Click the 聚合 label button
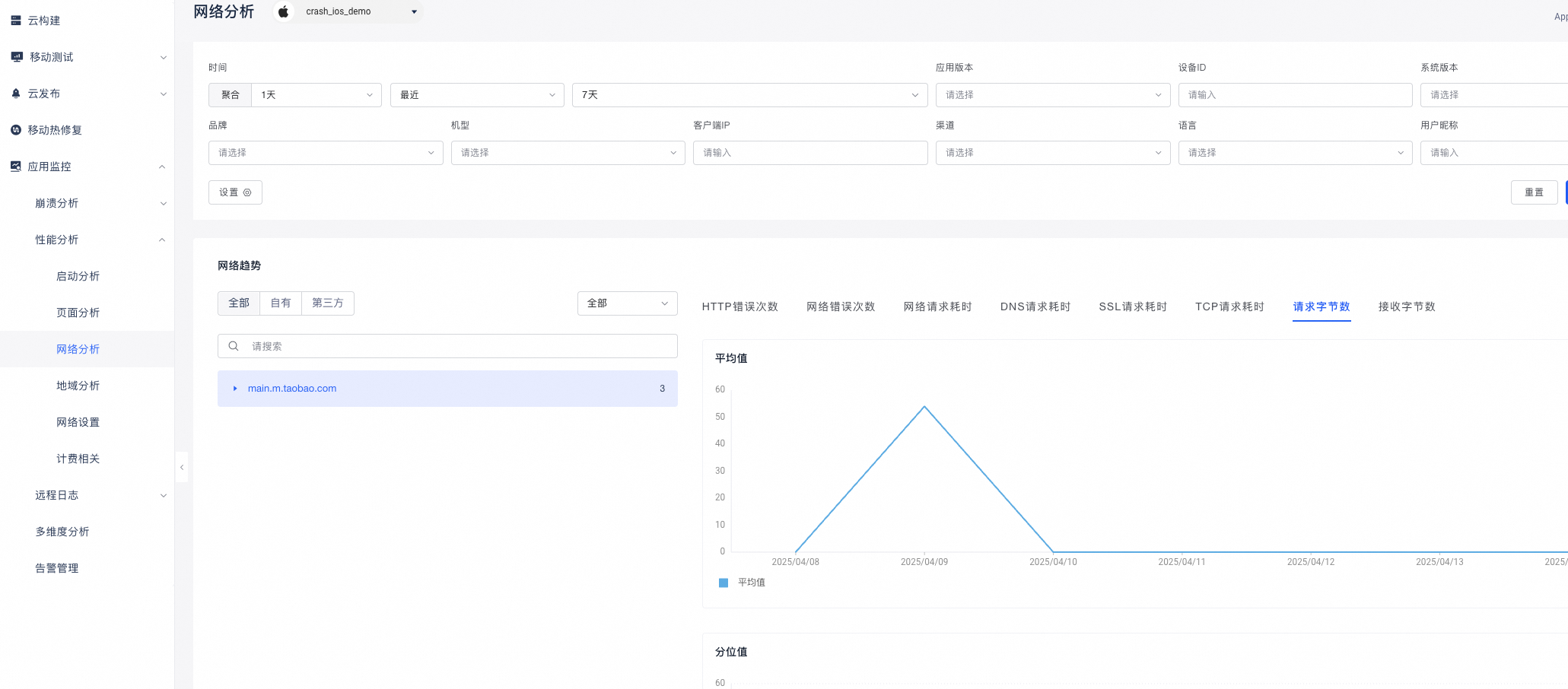The image size is (1568, 689). 230,95
